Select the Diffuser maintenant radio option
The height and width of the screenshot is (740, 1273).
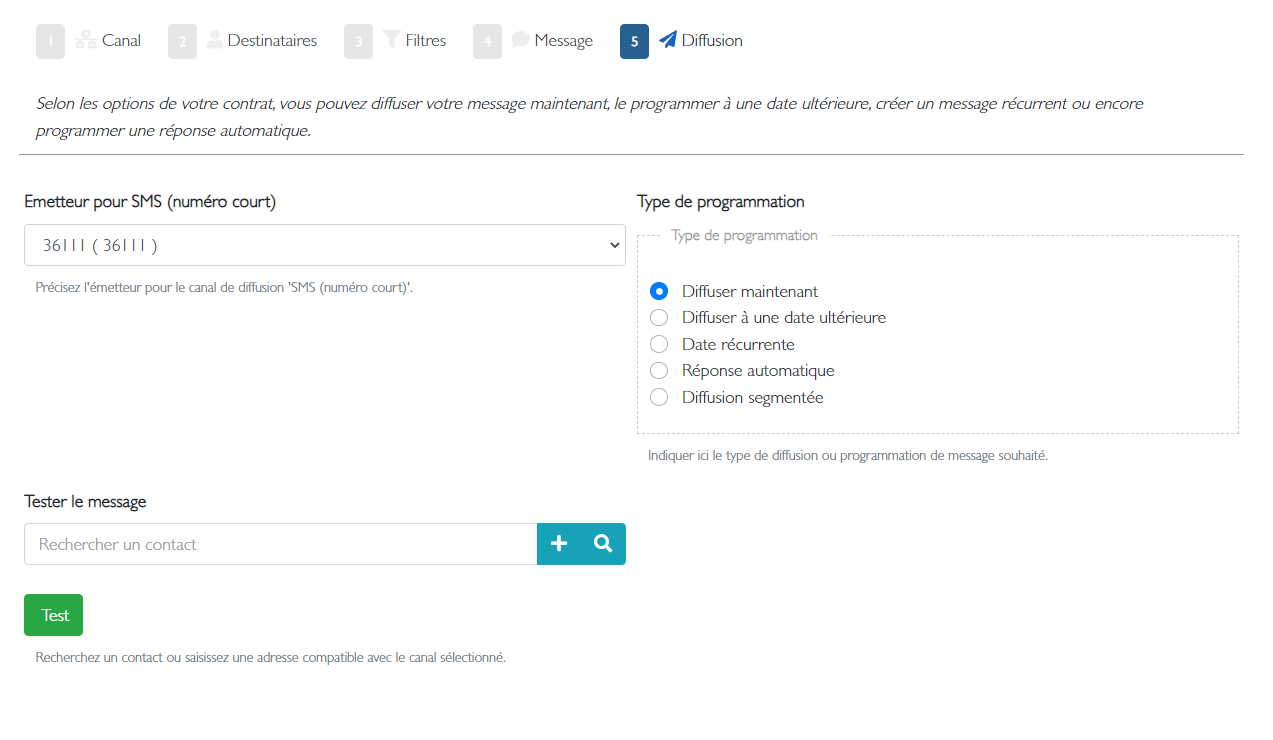(659, 291)
